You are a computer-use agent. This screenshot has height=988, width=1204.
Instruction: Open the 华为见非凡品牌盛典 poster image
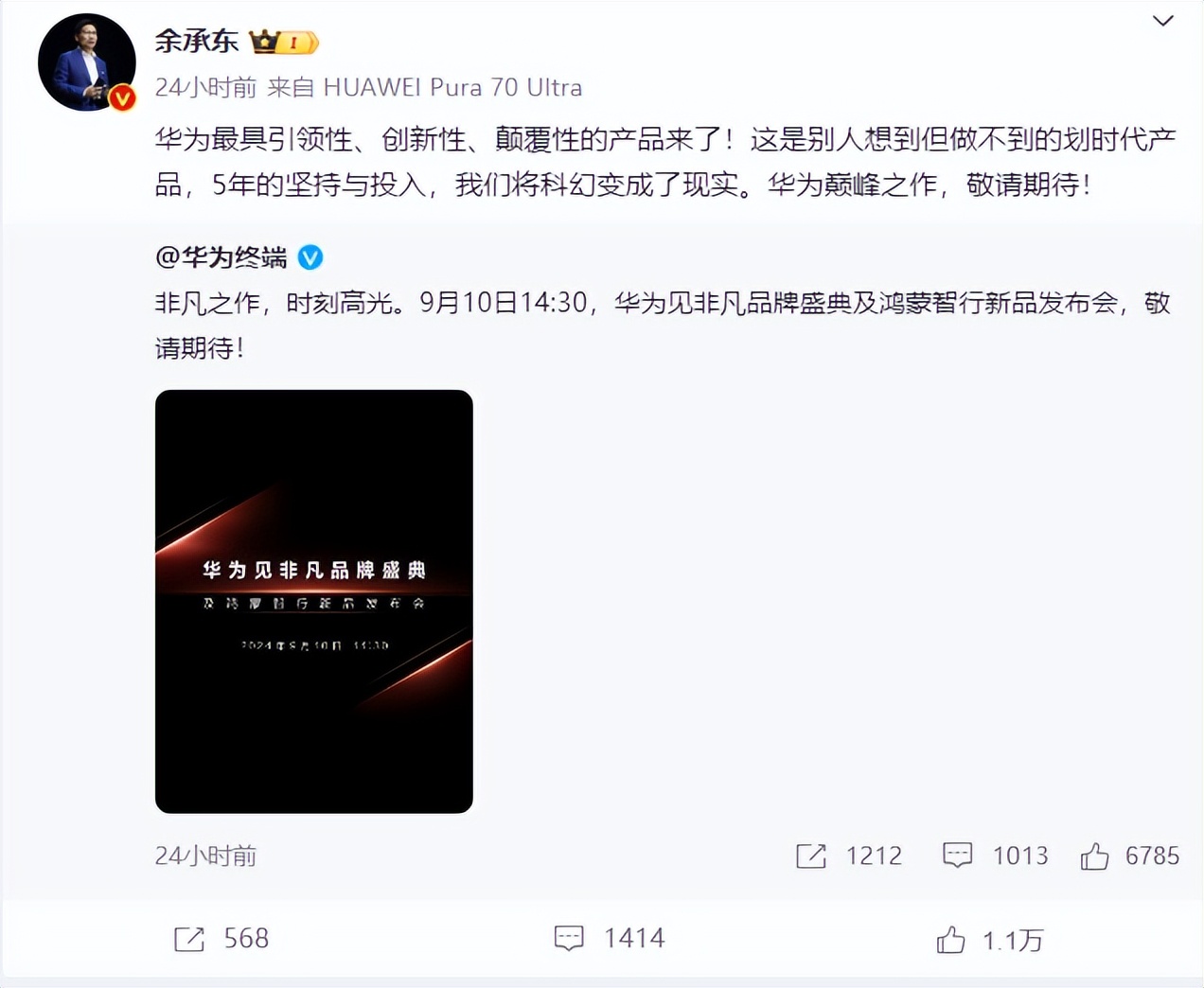(x=314, y=601)
